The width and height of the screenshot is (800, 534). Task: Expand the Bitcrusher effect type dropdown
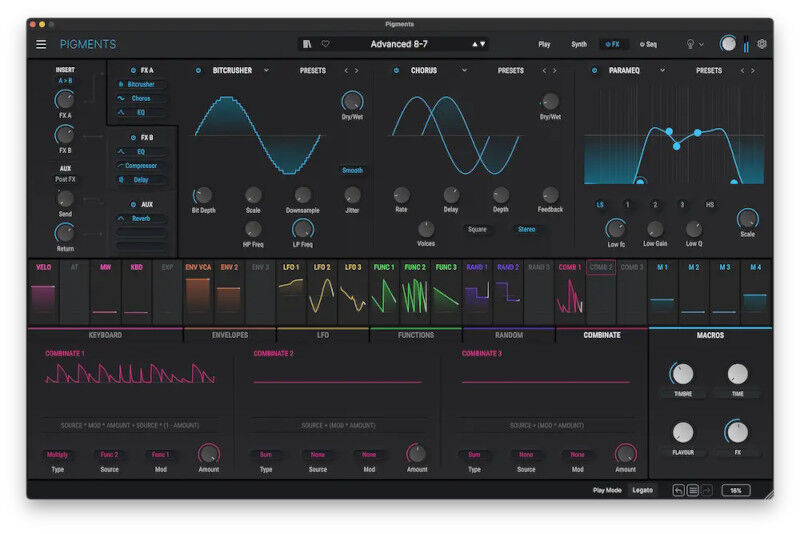click(267, 71)
